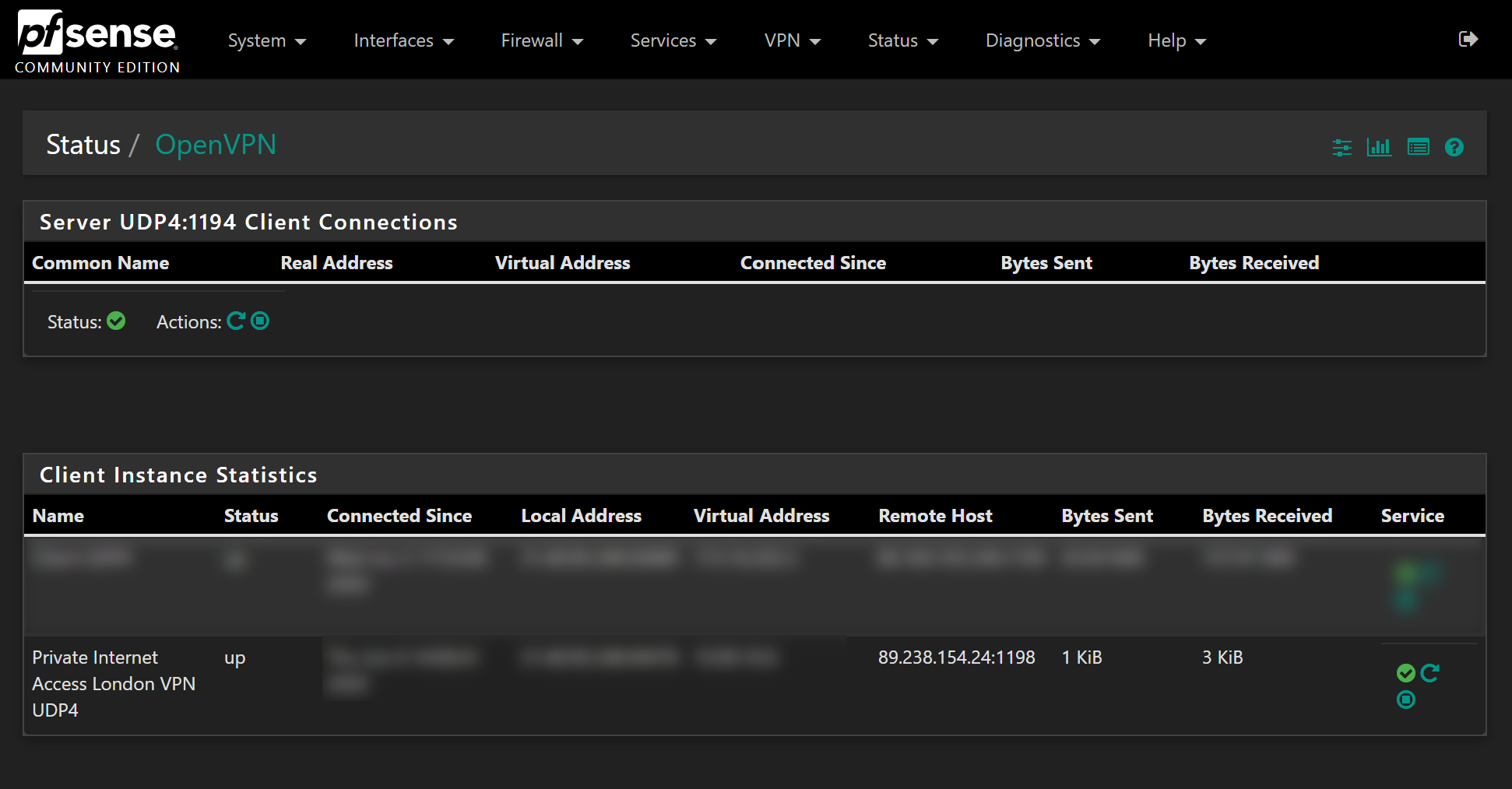Screen dimensions: 1512x789
Task: Open the Firewall dropdown menu
Action: (541, 40)
